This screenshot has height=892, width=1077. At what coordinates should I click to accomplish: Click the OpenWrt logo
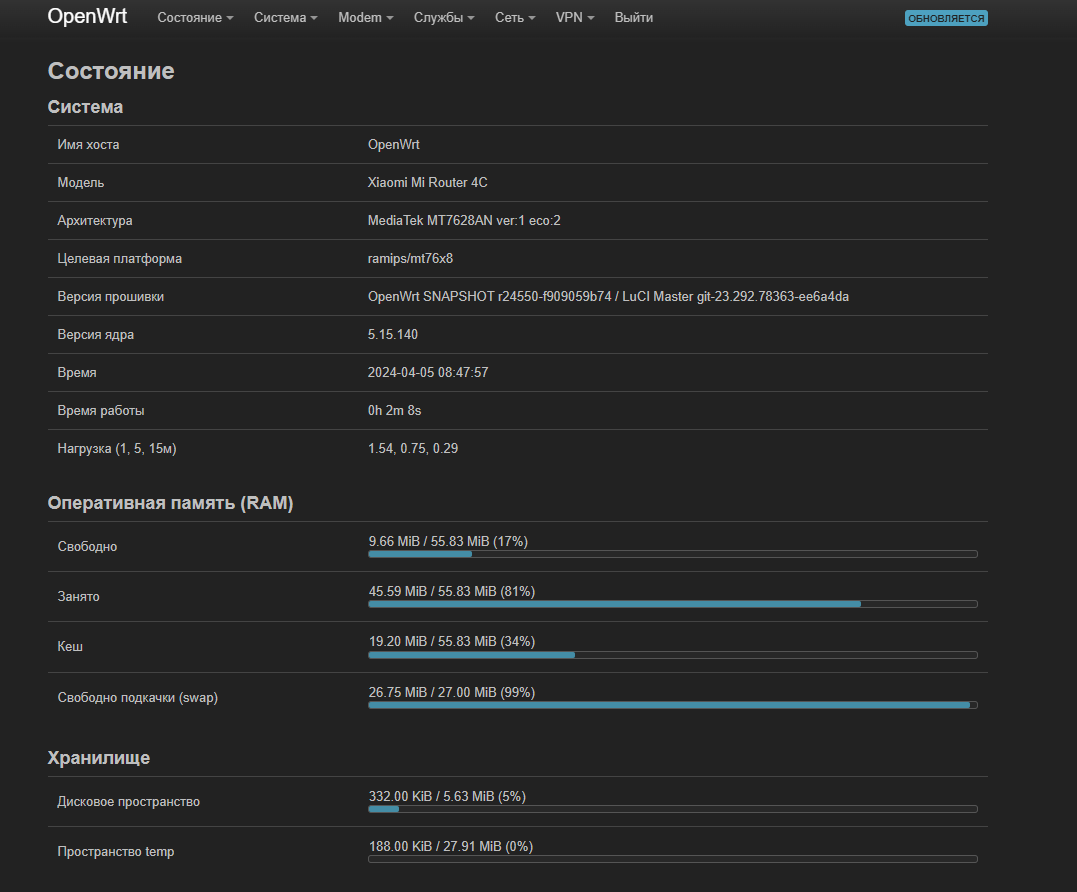[x=86, y=16]
